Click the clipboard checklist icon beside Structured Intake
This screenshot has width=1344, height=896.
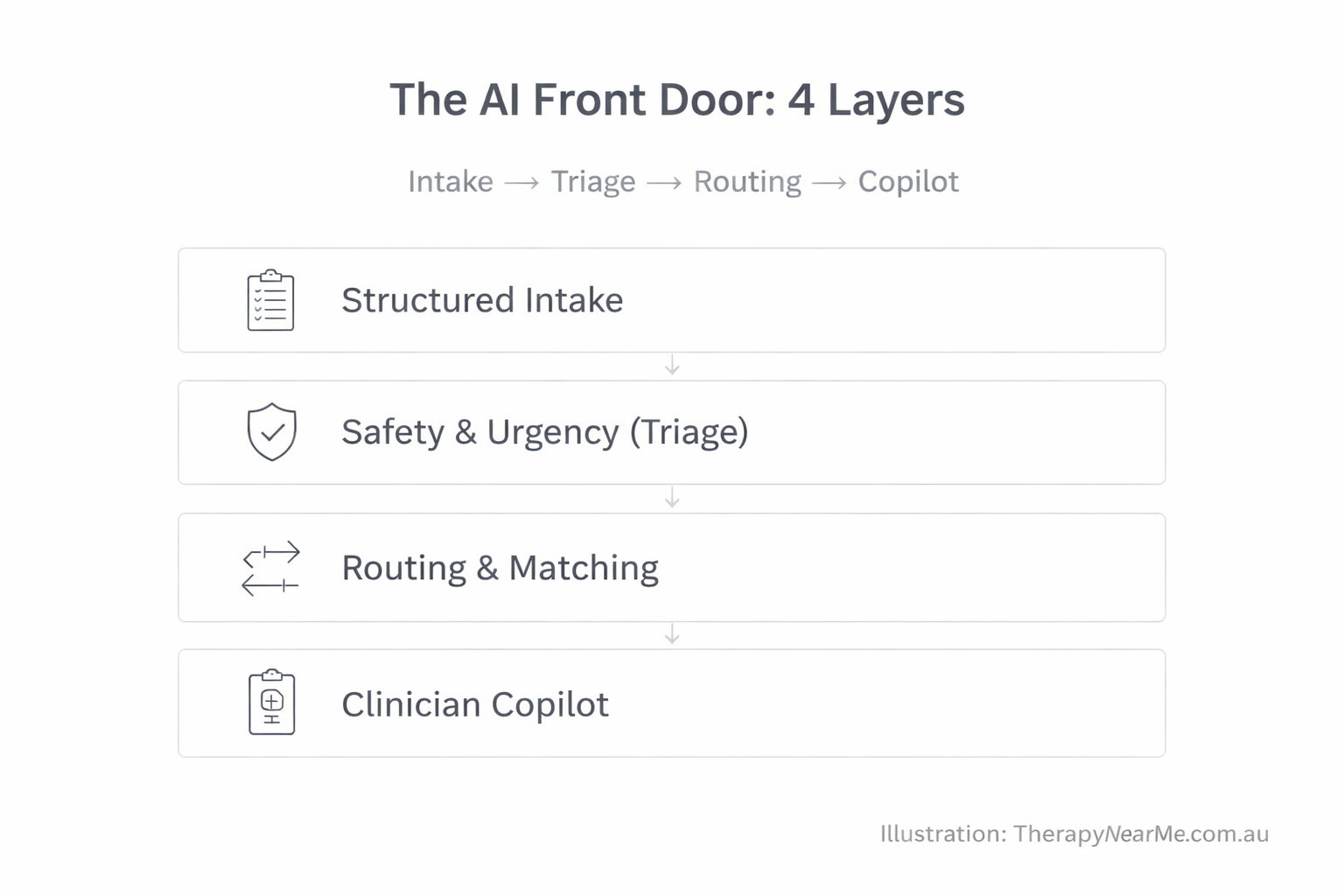tap(270, 300)
